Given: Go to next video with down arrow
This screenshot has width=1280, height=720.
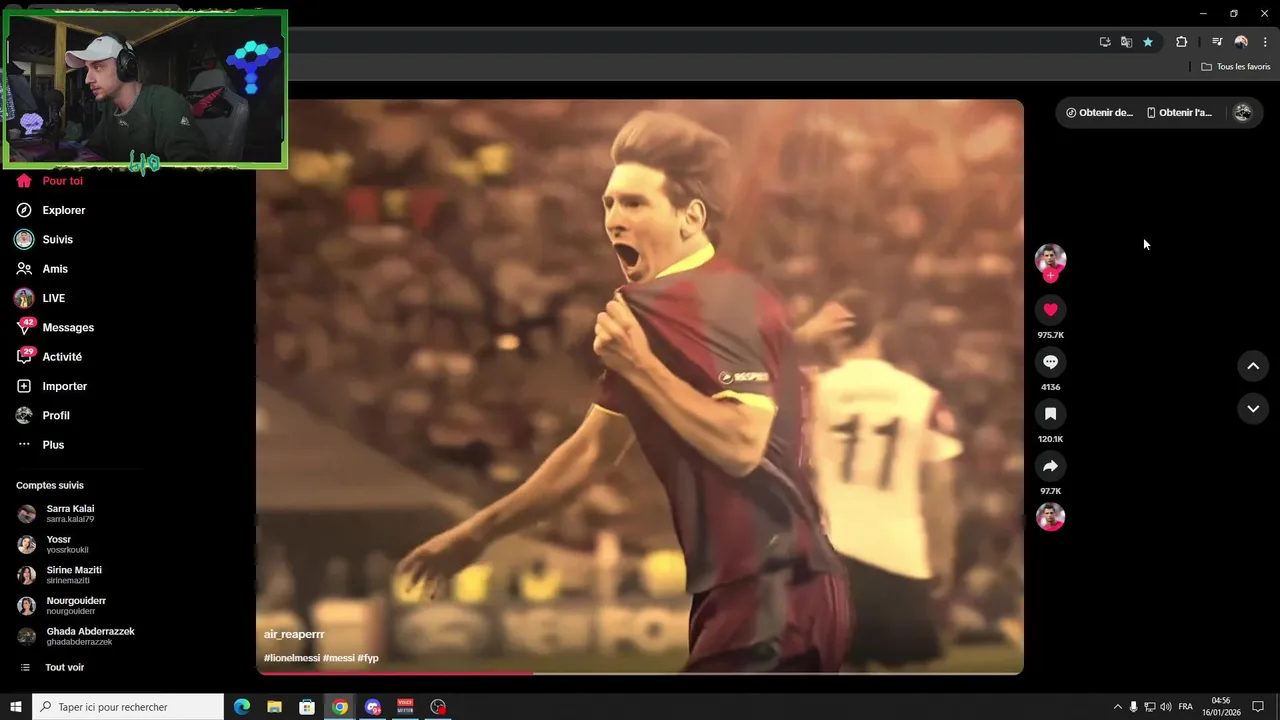Looking at the screenshot, I should pos(1253,409).
